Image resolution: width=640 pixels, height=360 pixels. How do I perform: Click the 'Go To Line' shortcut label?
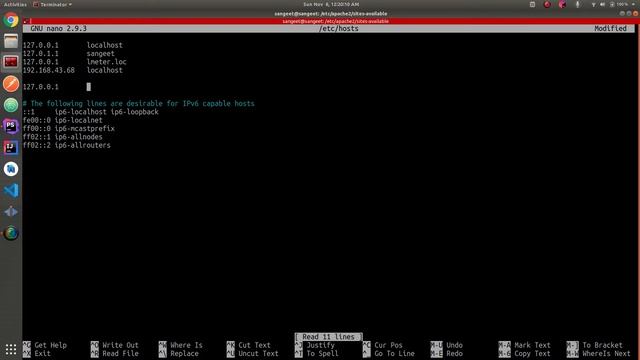pyautogui.click(x=394, y=353)
